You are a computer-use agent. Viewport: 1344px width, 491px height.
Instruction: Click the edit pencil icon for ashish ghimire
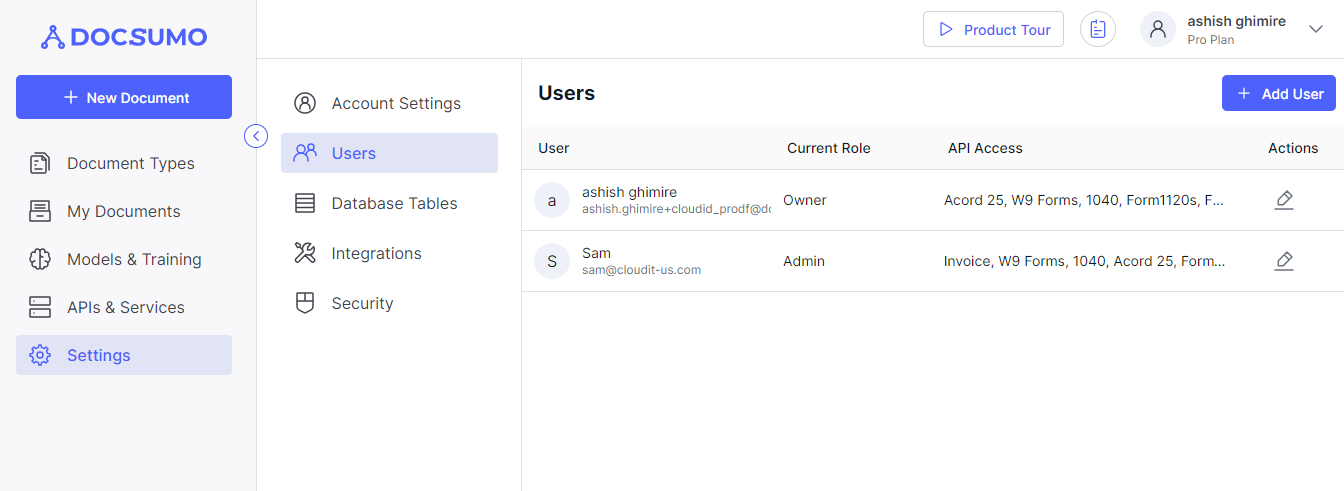(x=1284, y=200)
